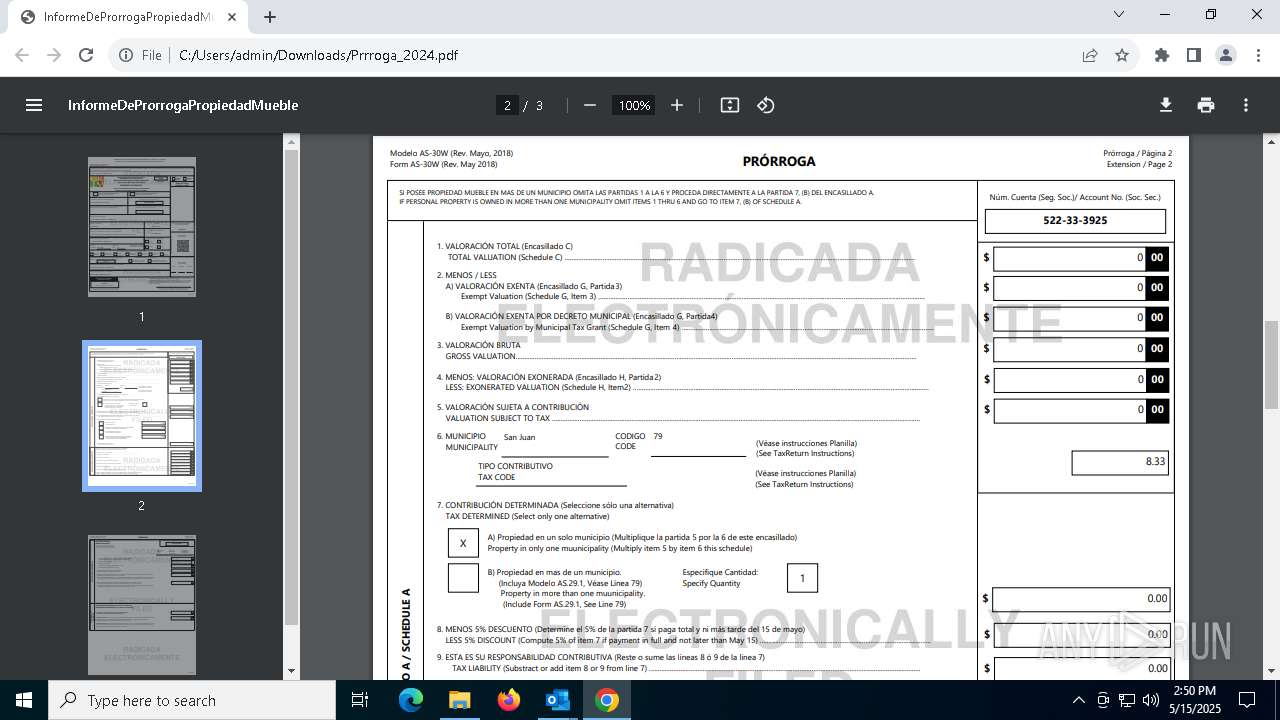This screenshot has width=1280, height=720.
Task: Click the address bar URL
Action: tap(318, 55)
